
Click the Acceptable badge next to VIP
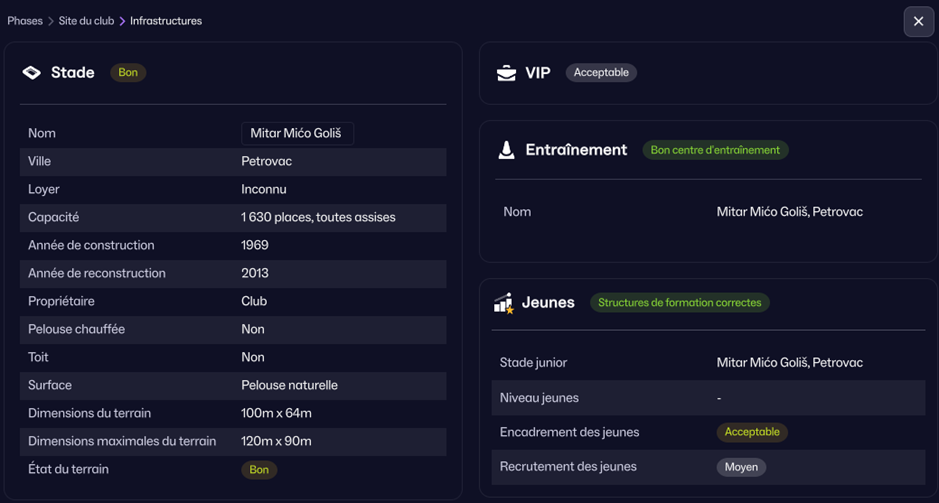pos(601,73)
